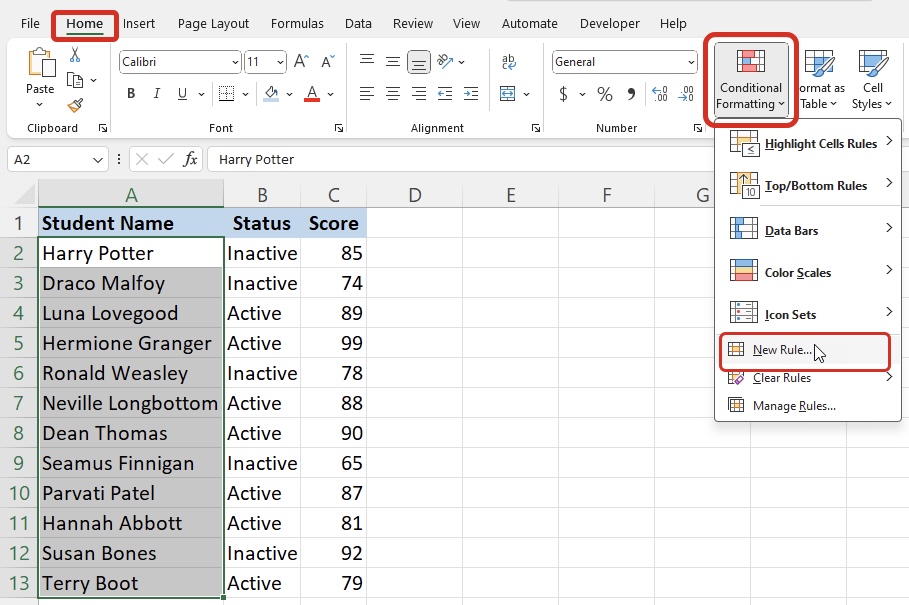Viewport: 909px width, 605px height.
Task: Click middle align icon
Action: point(392,61)
